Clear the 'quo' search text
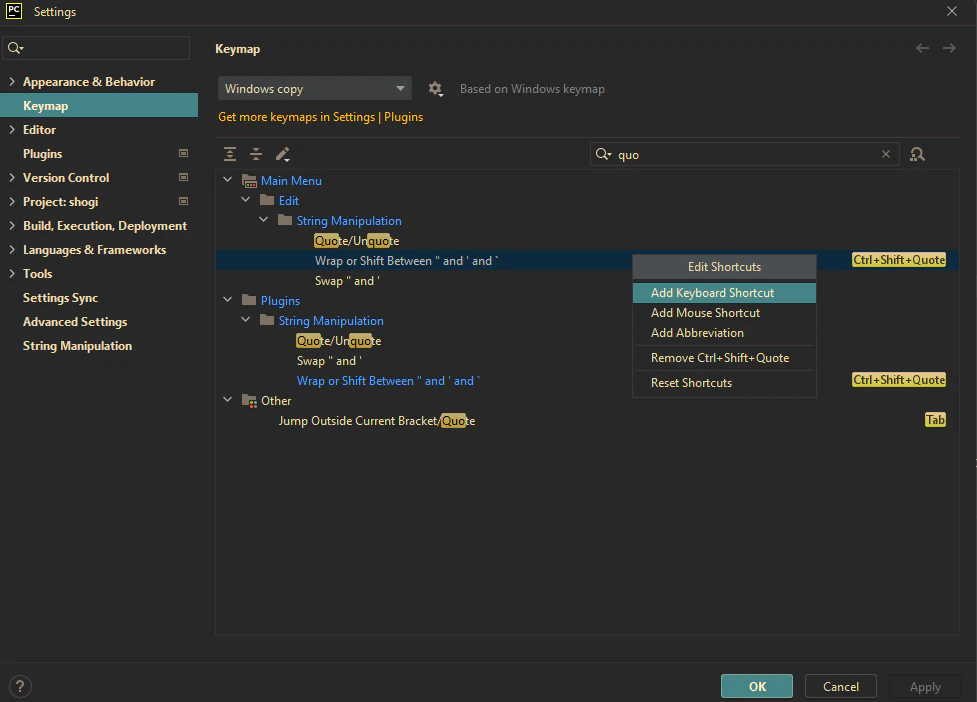Image resolution: width=977 pixels, height=702 pixels. pyautogui.click(x=885, y=154)
